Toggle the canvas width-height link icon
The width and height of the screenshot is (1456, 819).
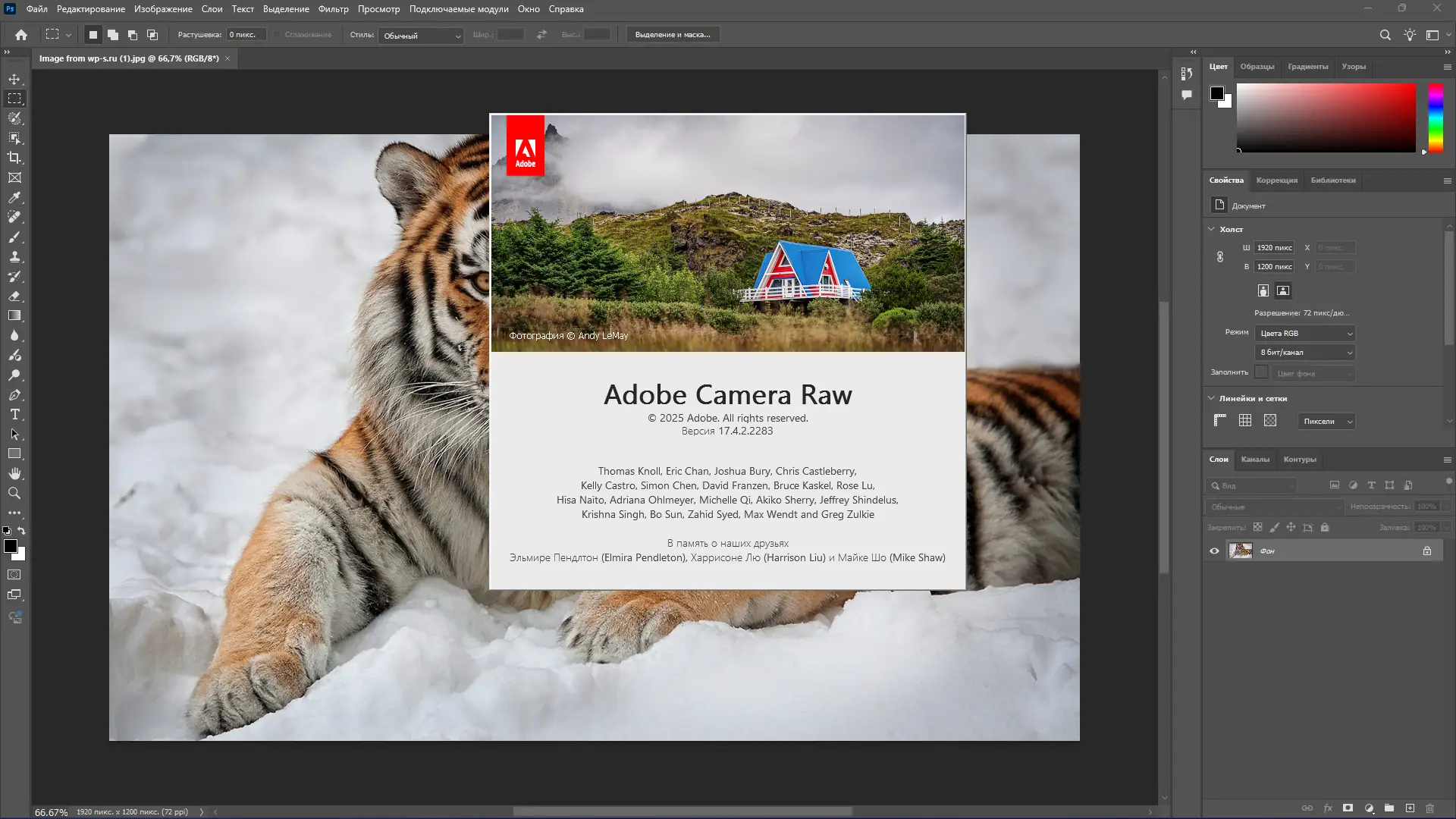point(1220,257)
